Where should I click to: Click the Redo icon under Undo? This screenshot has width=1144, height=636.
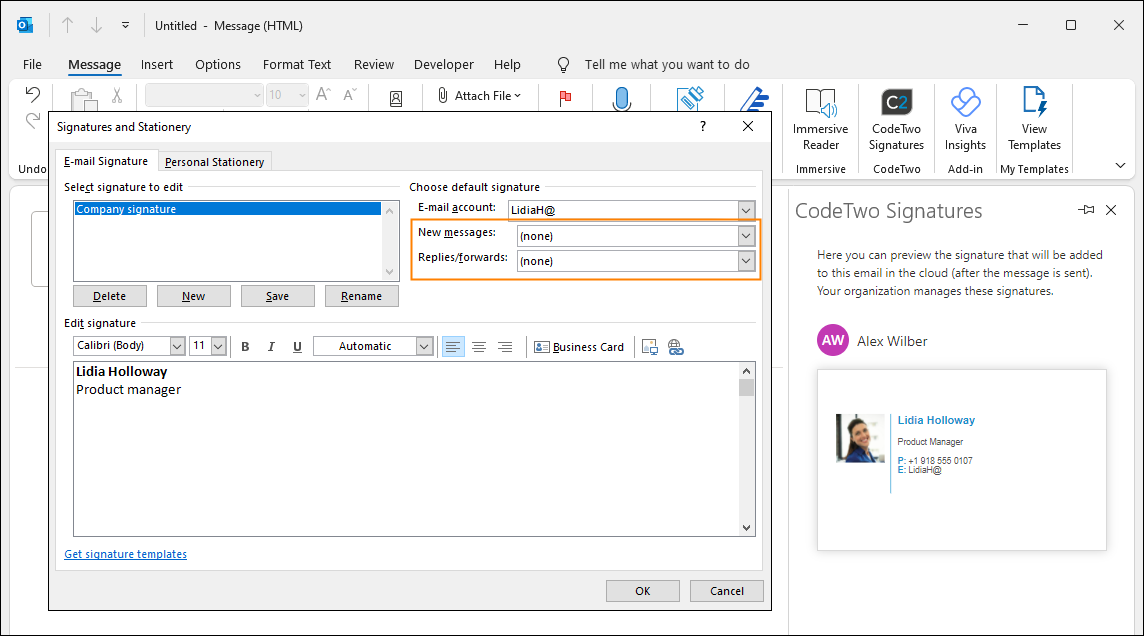coord(32,120)
